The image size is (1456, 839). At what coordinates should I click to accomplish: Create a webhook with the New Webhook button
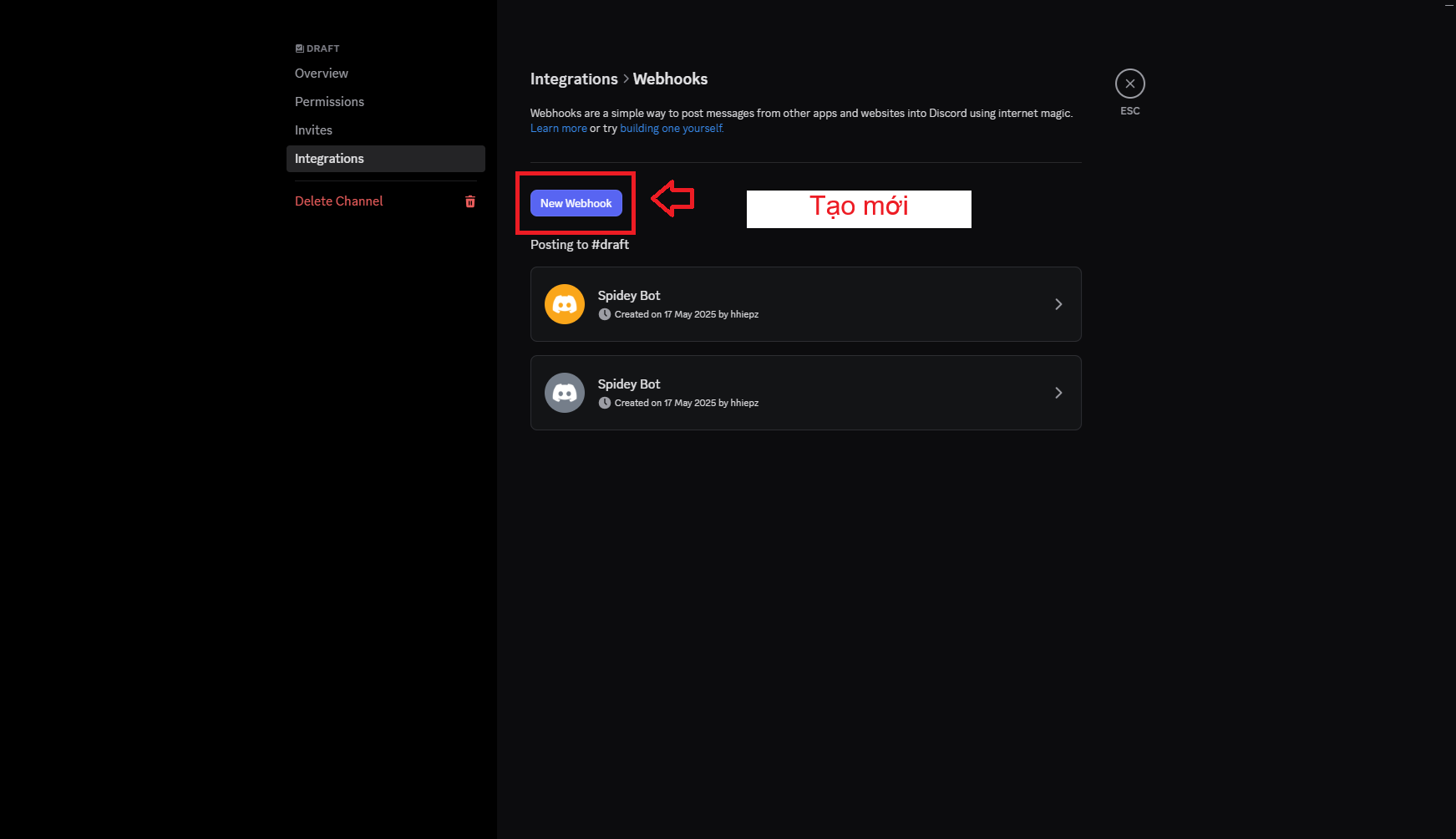pos(576,203)
